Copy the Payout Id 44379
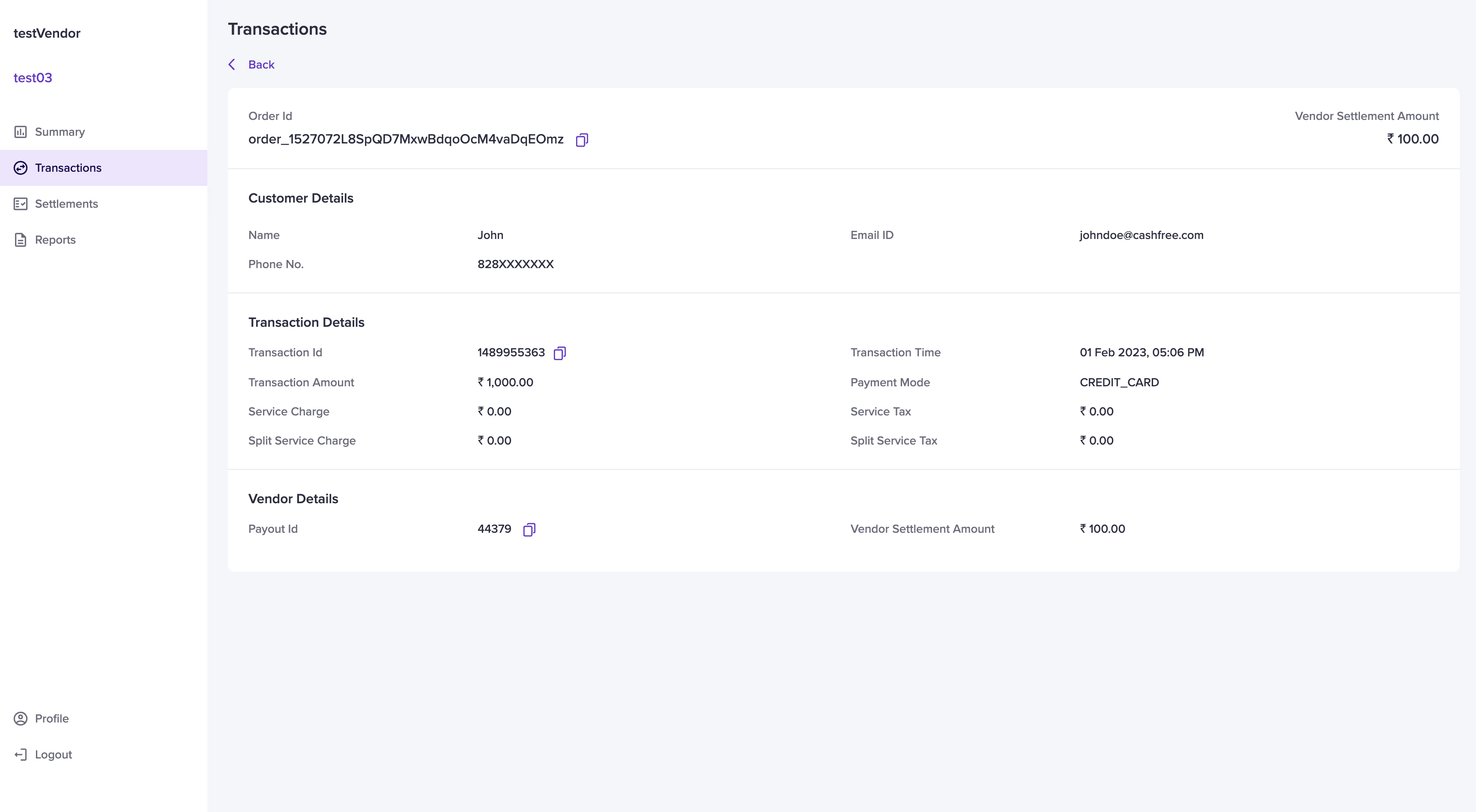 (x=529, y=529)
